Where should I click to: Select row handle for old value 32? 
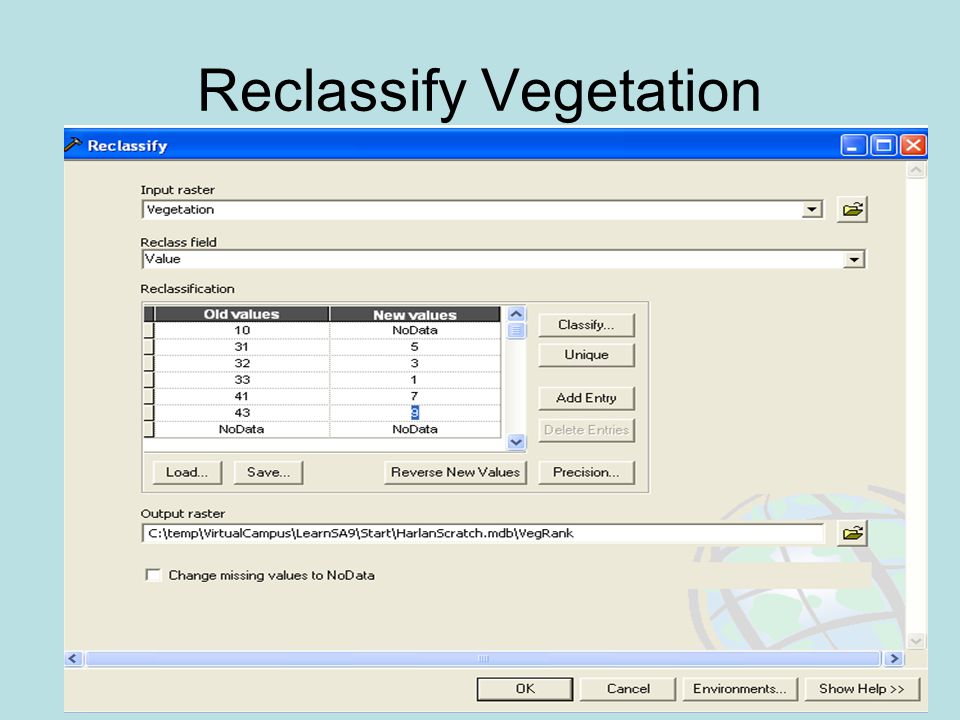(149, 364)
